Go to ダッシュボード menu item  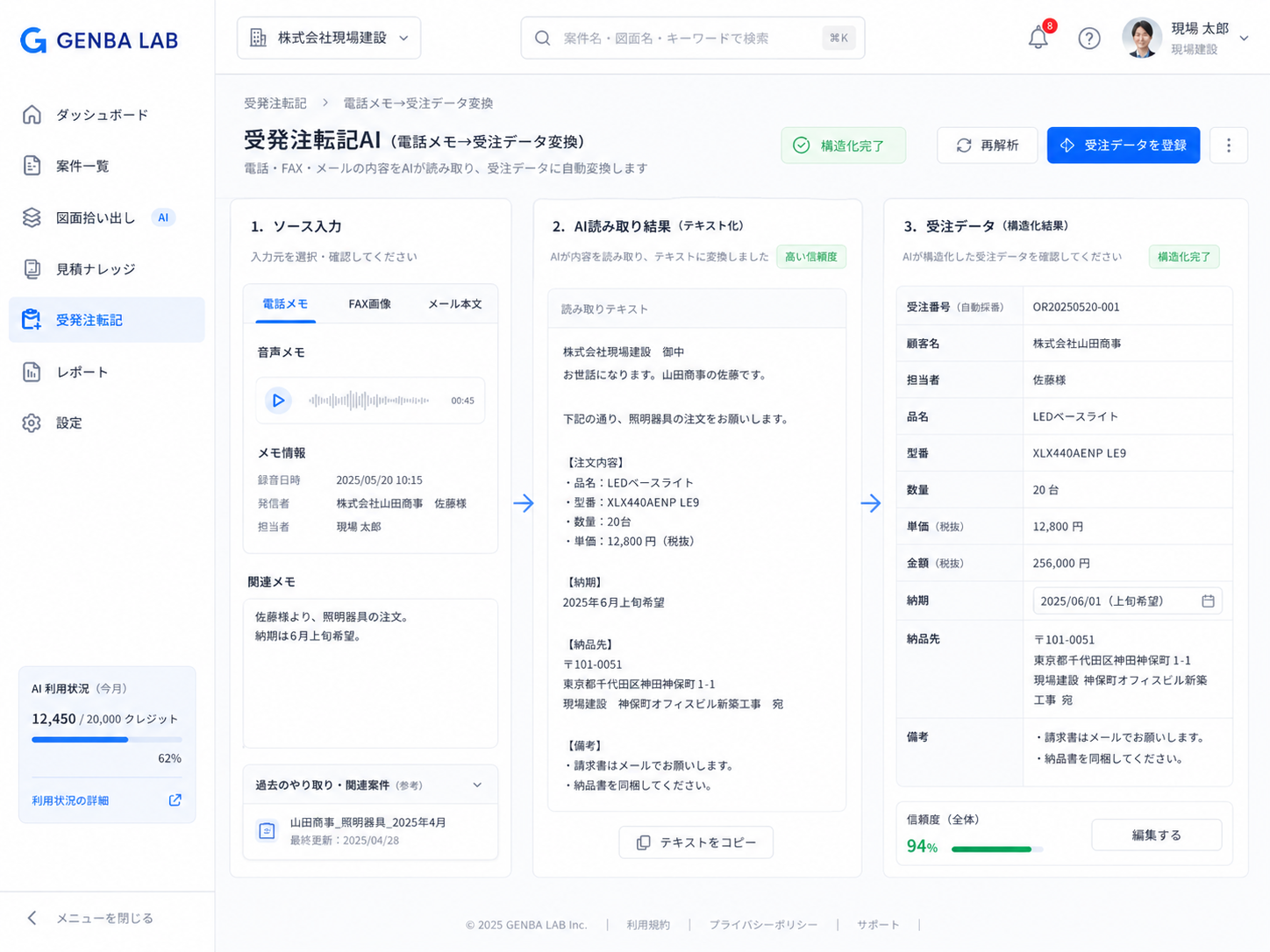[106, 115]
